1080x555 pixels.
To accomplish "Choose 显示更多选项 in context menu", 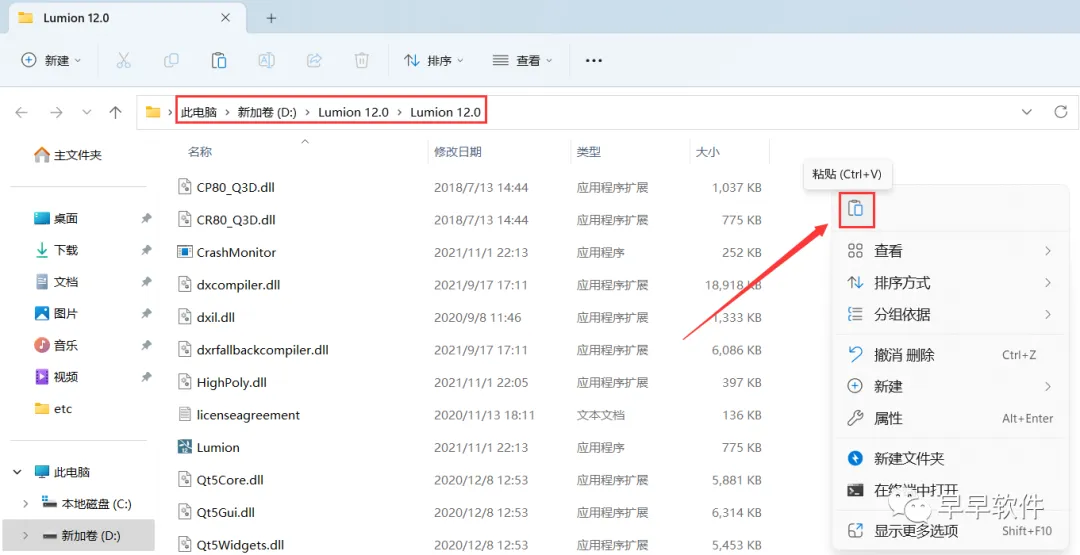I will pyautogui.click(x=950, y=531).
